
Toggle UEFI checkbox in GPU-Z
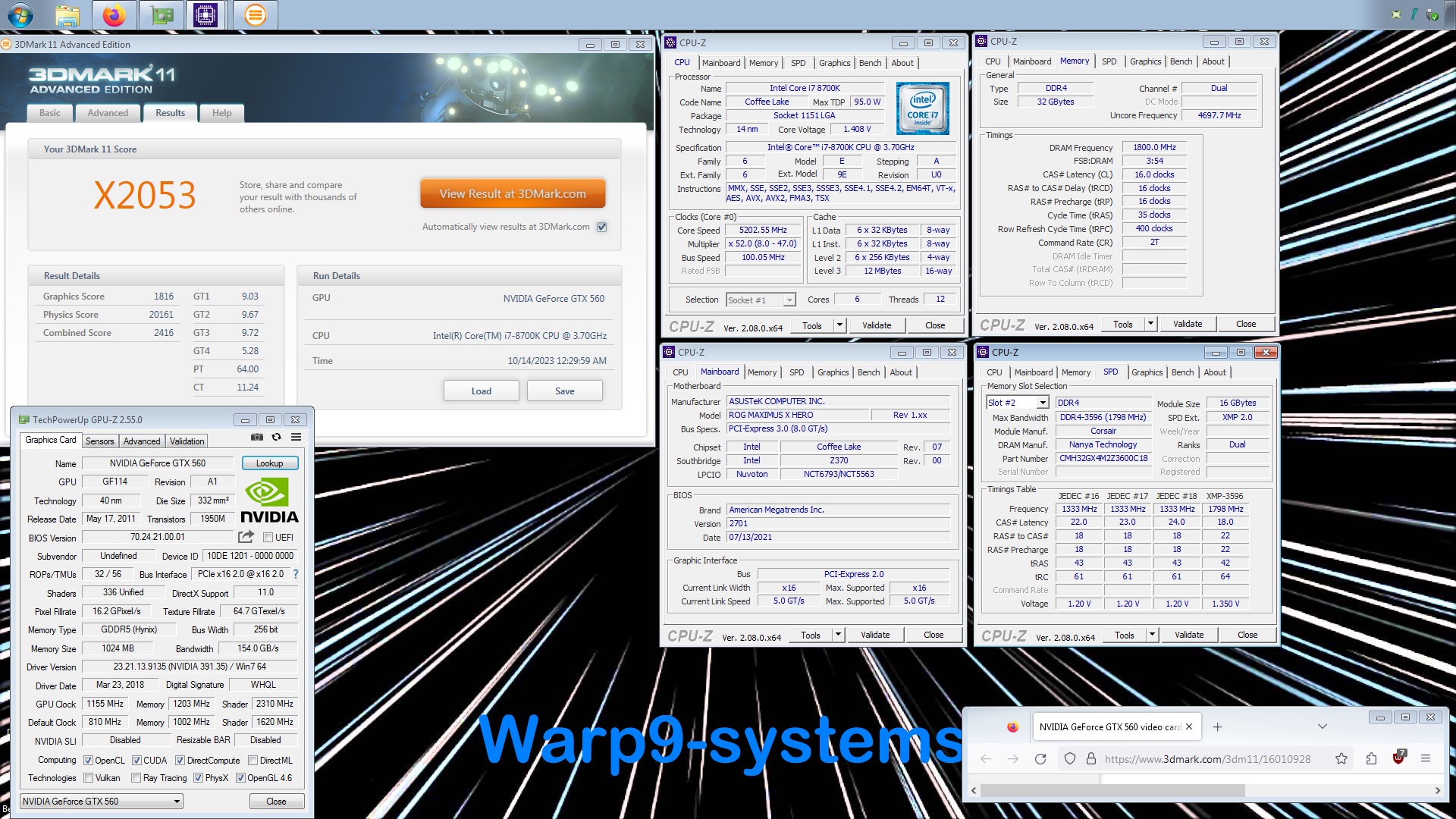point(268,538)
